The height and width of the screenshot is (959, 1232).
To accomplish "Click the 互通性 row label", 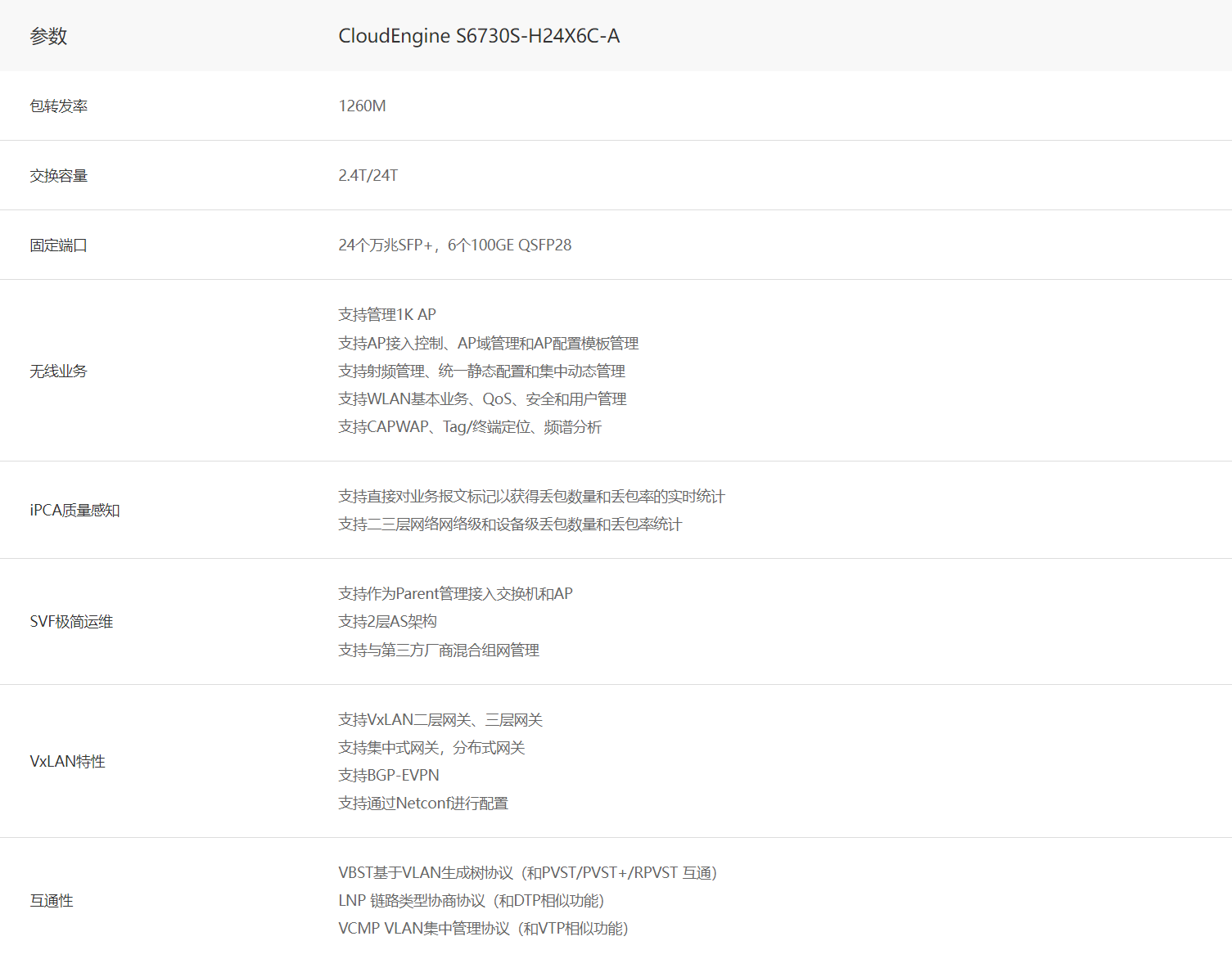I will coord(52,901).
